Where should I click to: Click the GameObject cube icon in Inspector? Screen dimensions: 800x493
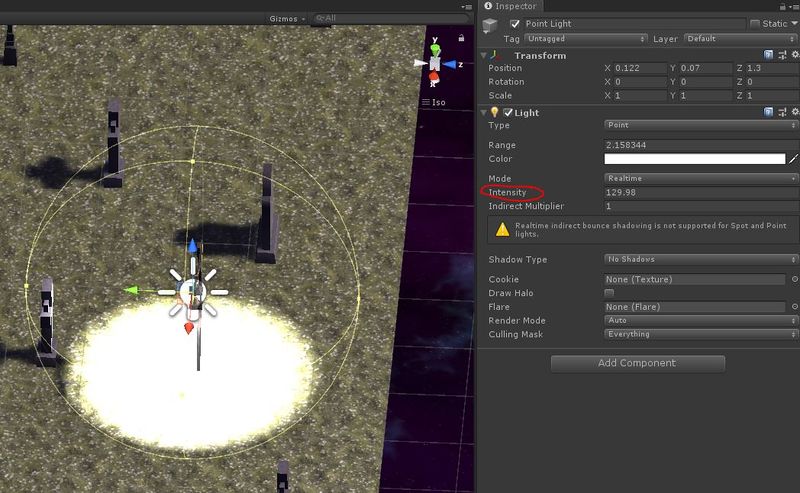pos(490,25)
